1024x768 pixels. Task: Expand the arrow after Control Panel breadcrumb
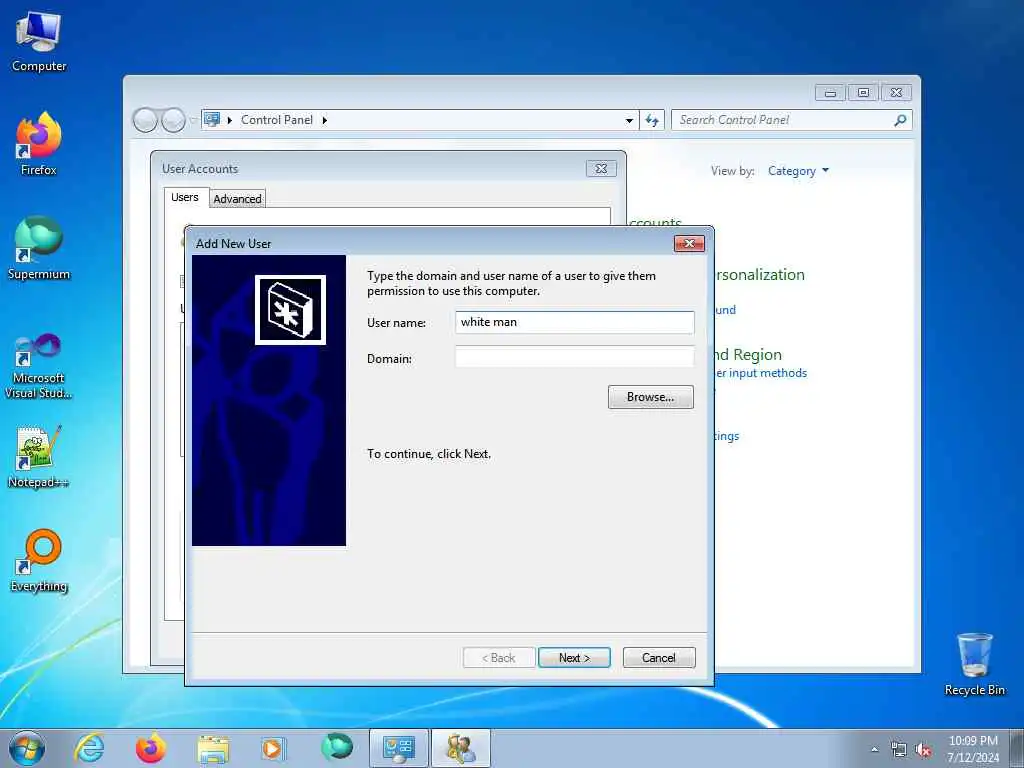click(325, 120)
